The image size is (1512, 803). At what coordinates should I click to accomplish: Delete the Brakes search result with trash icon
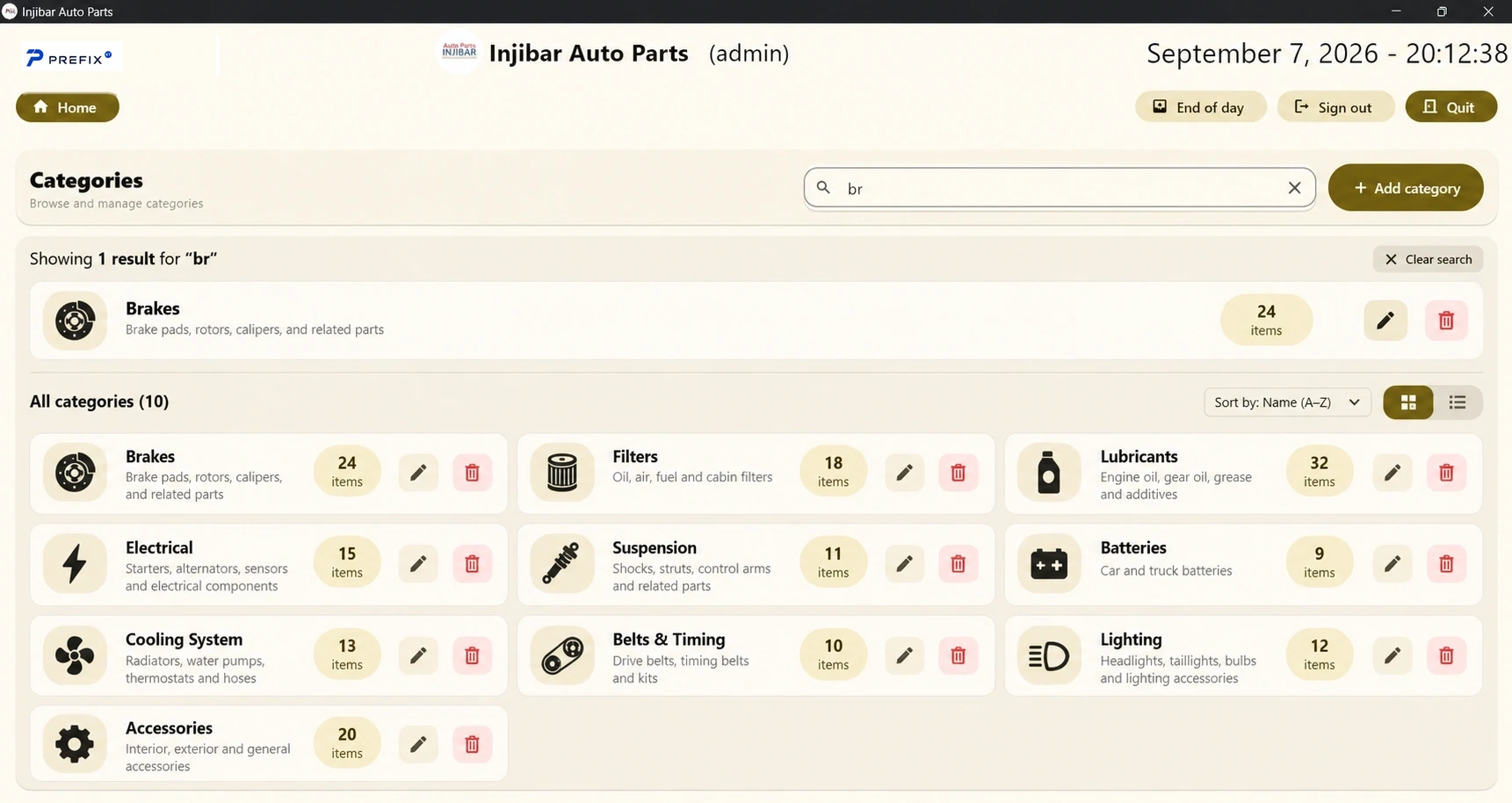point(1446,321)
